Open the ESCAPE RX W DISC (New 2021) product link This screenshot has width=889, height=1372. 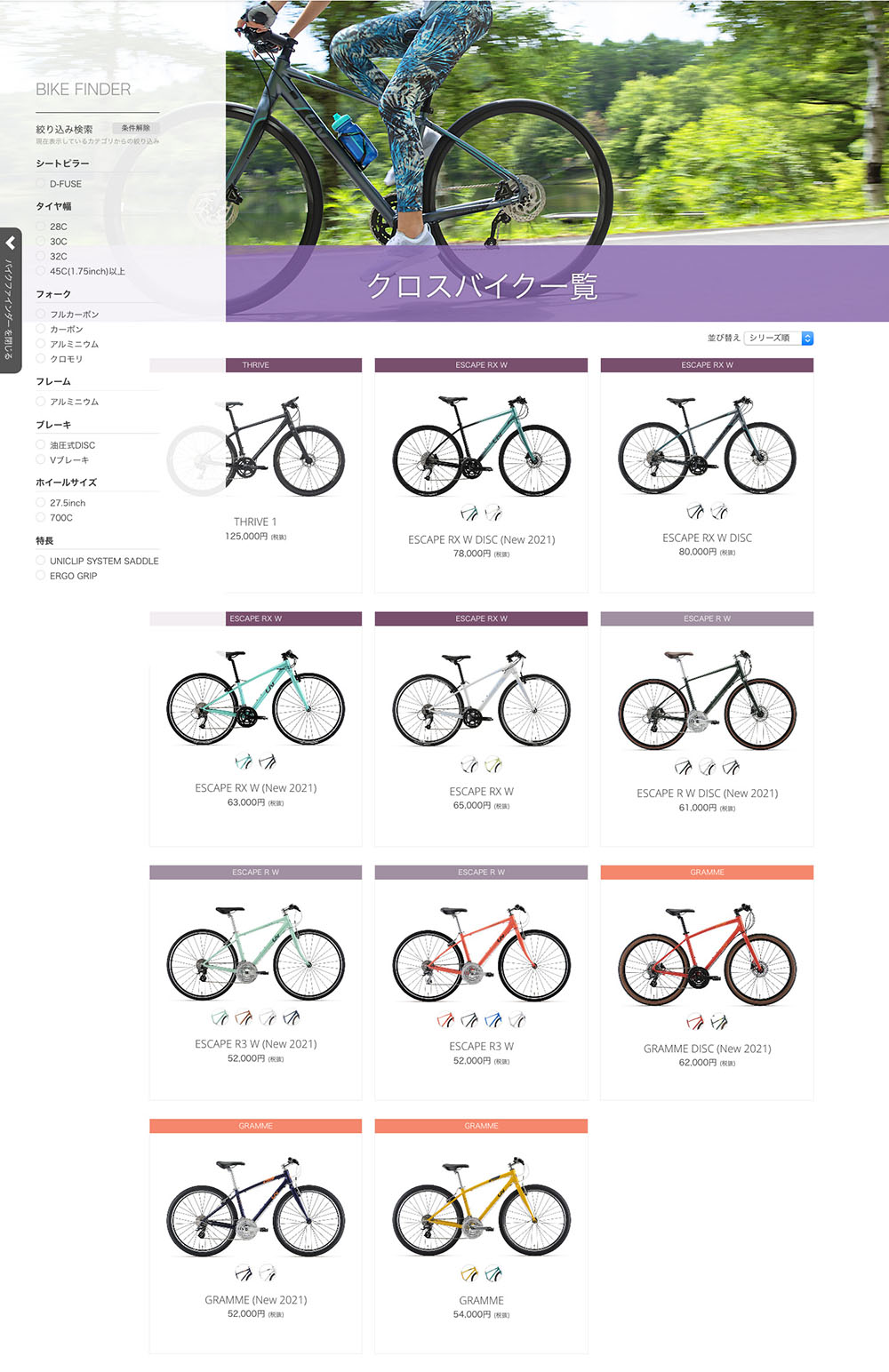pos(481,539)
